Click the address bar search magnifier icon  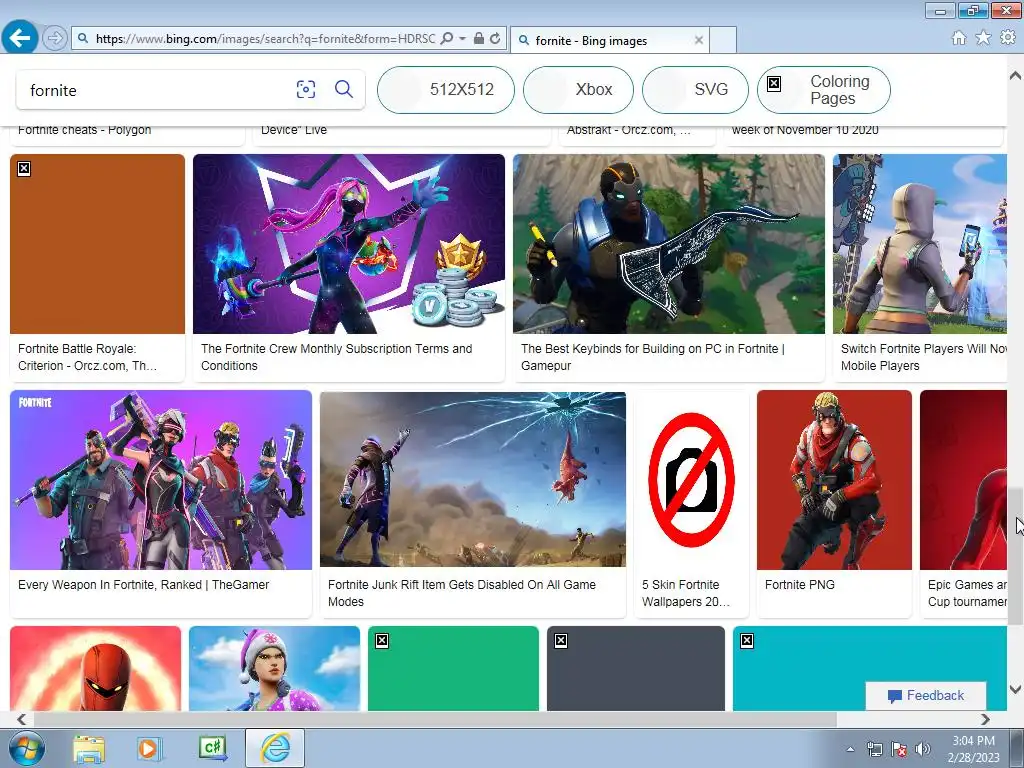(447, 39)
